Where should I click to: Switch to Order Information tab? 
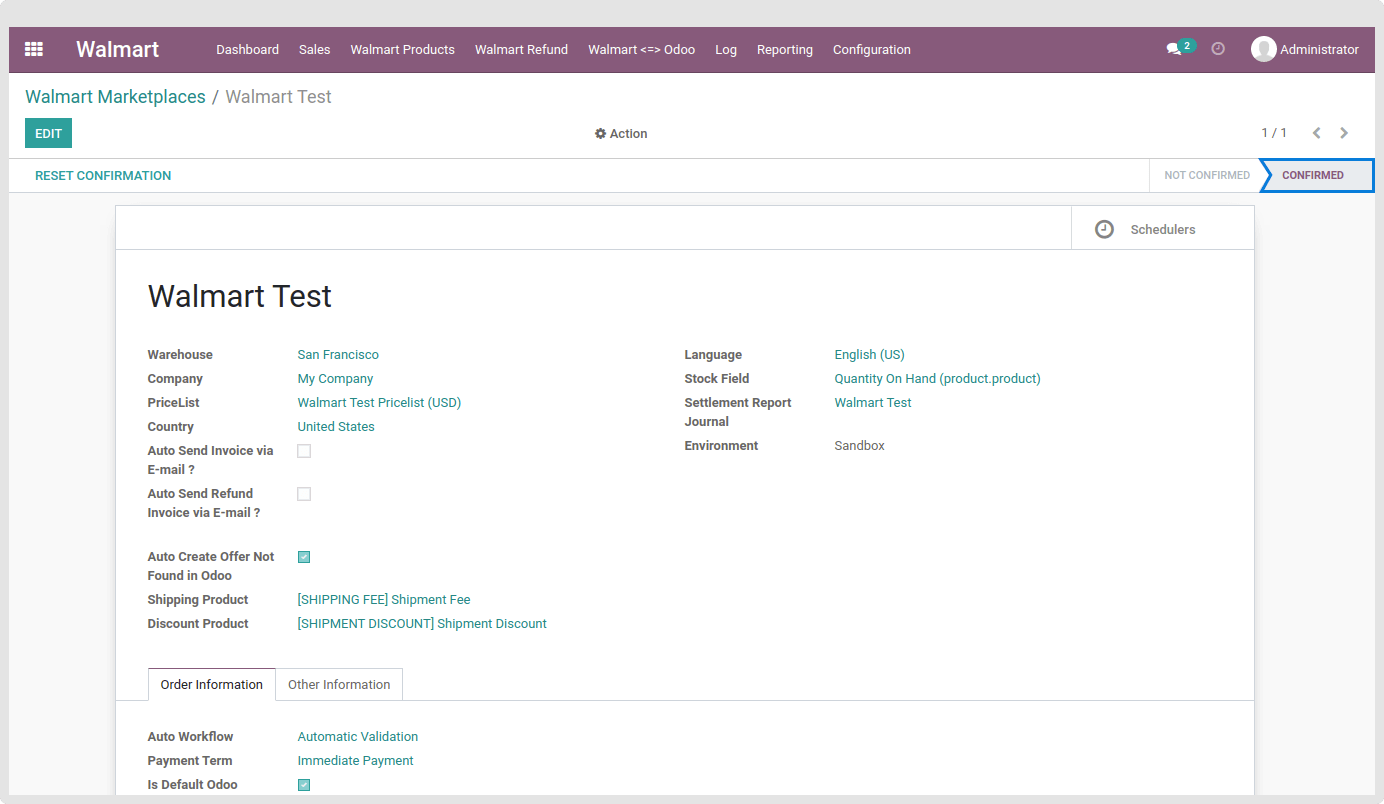[212, 685]
